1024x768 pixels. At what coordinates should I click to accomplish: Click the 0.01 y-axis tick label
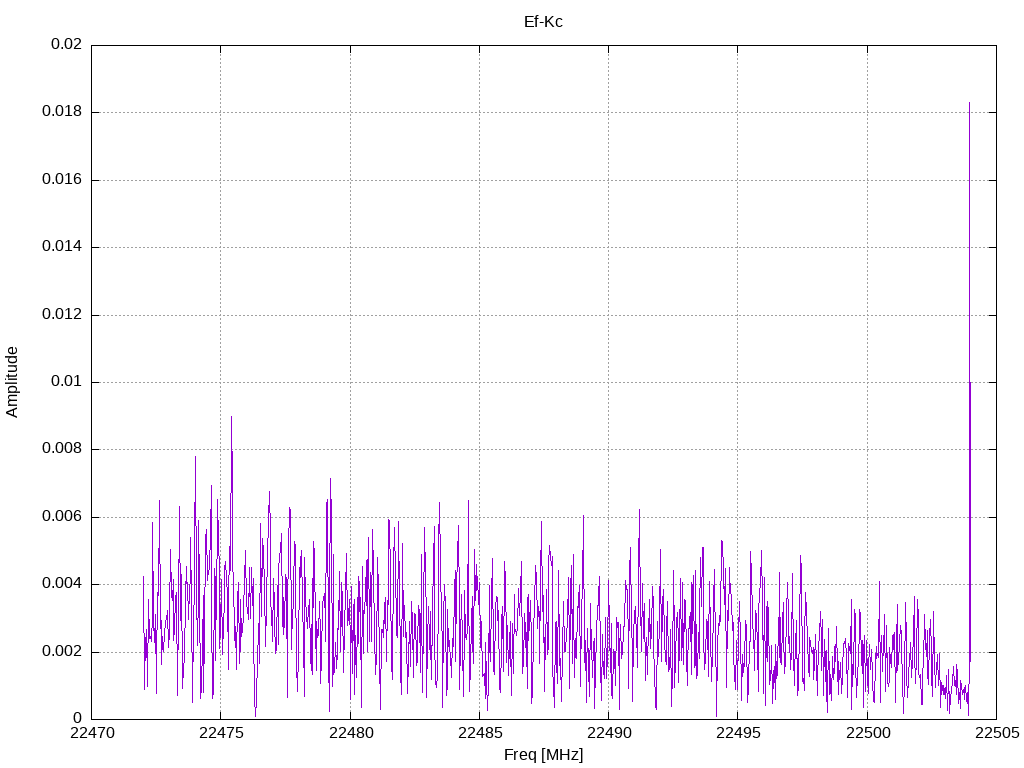point(65,382)
